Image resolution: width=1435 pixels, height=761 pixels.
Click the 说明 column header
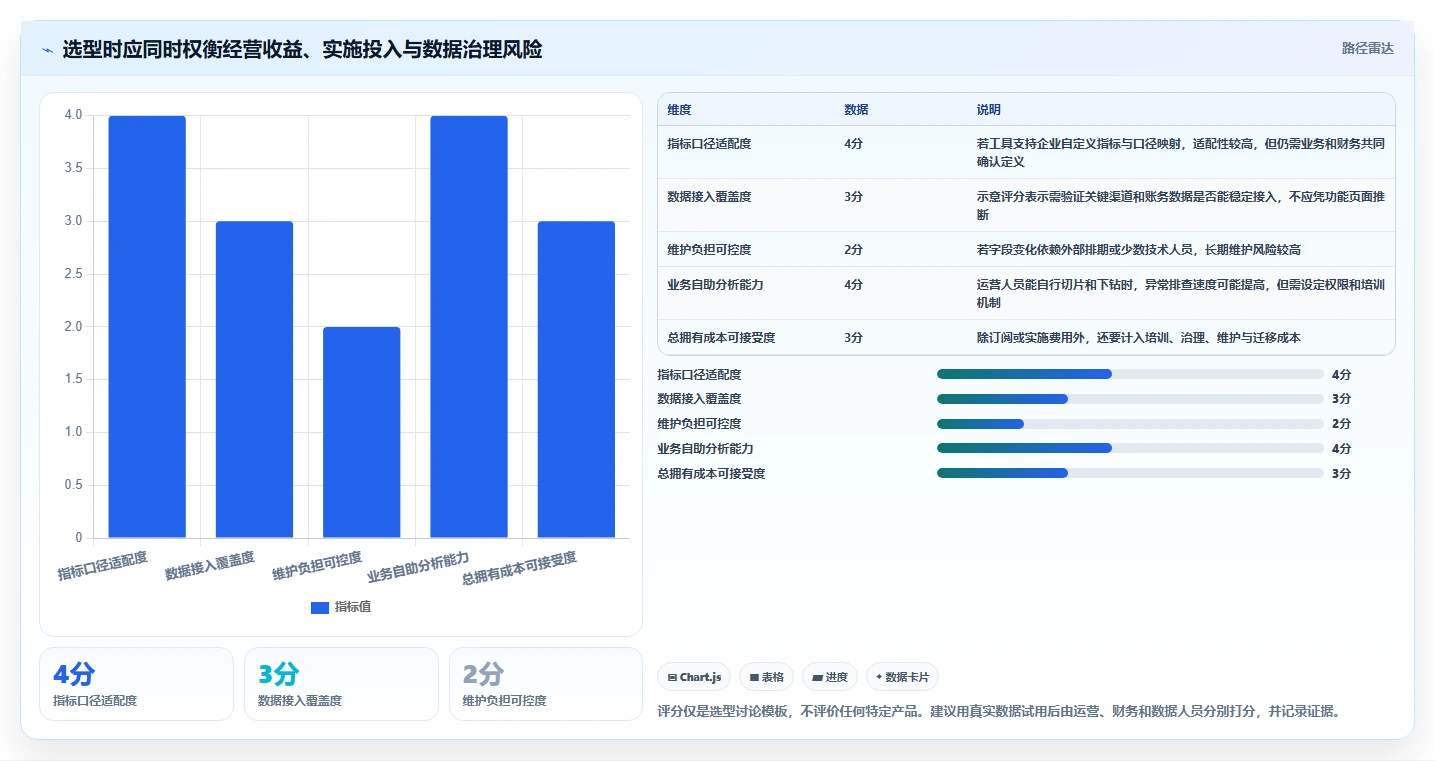click(x=989, y=110)
